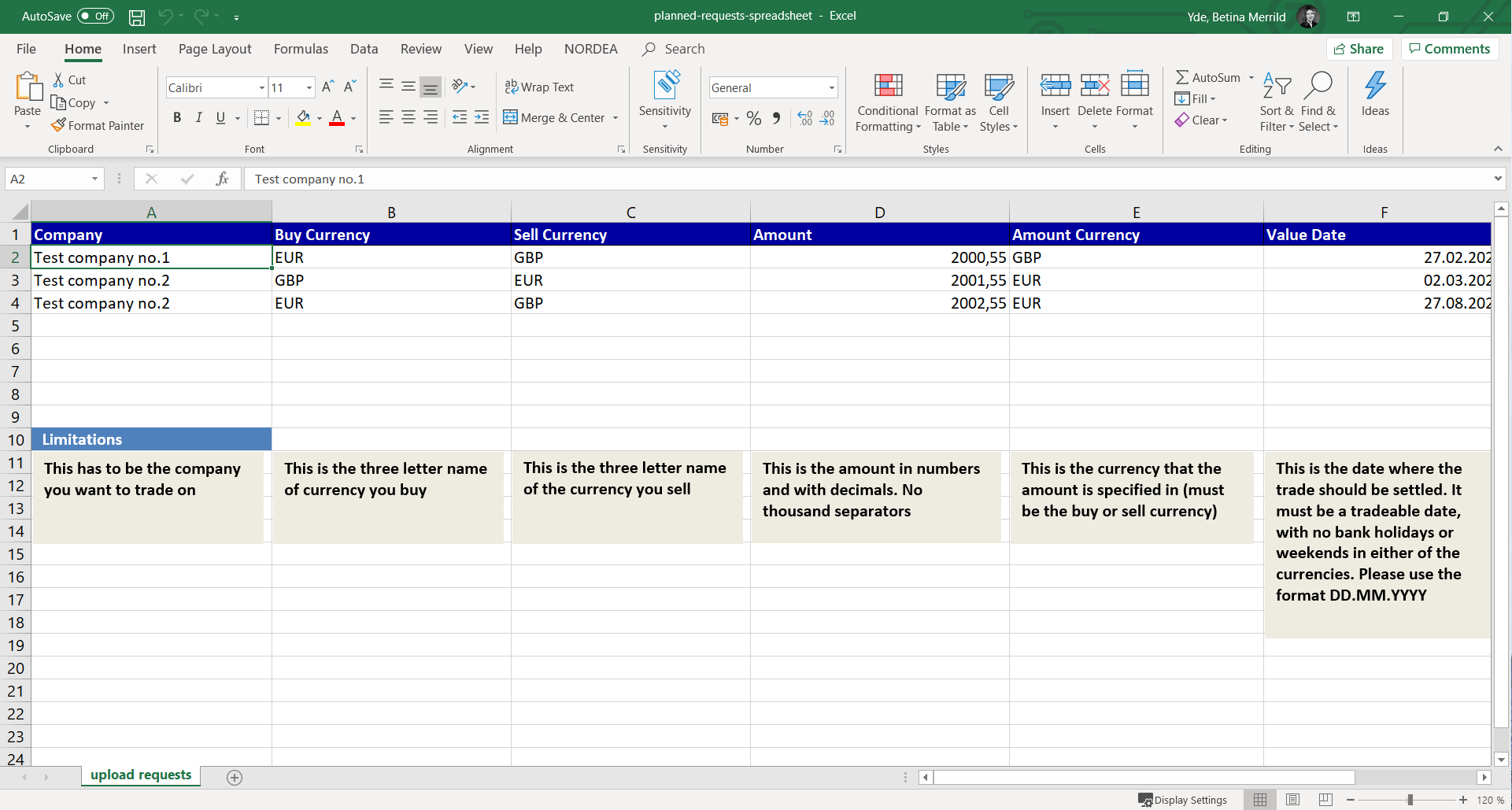Apply Comma Style number format

[776, 118]
